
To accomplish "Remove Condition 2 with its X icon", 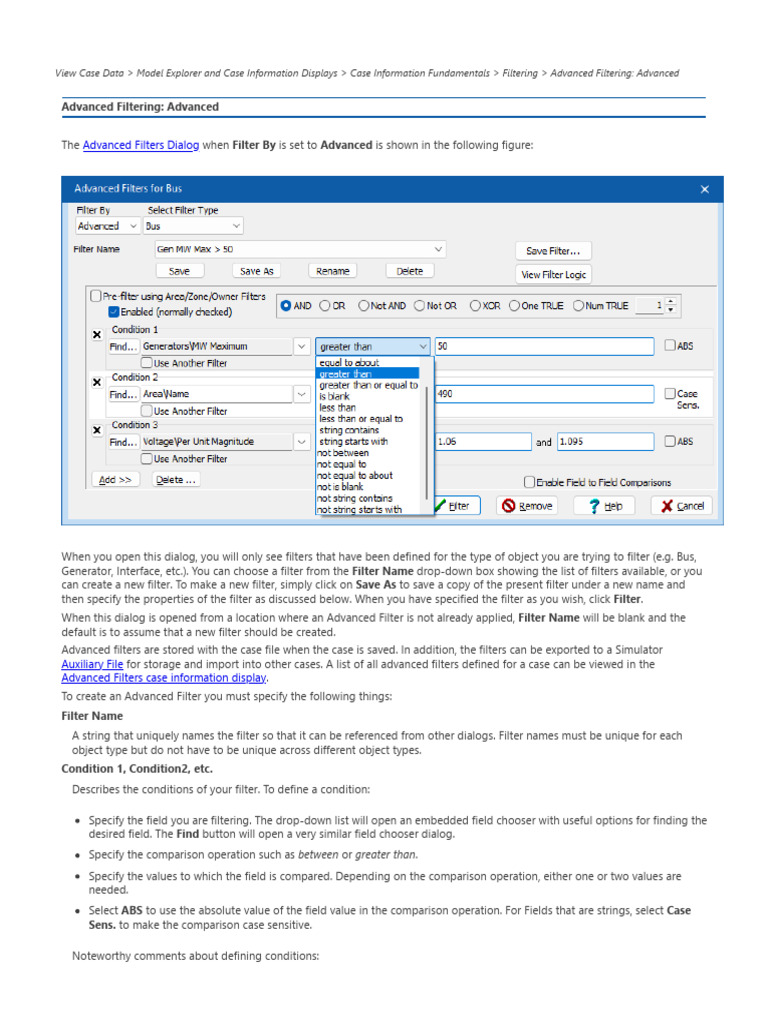I will 97,382.
